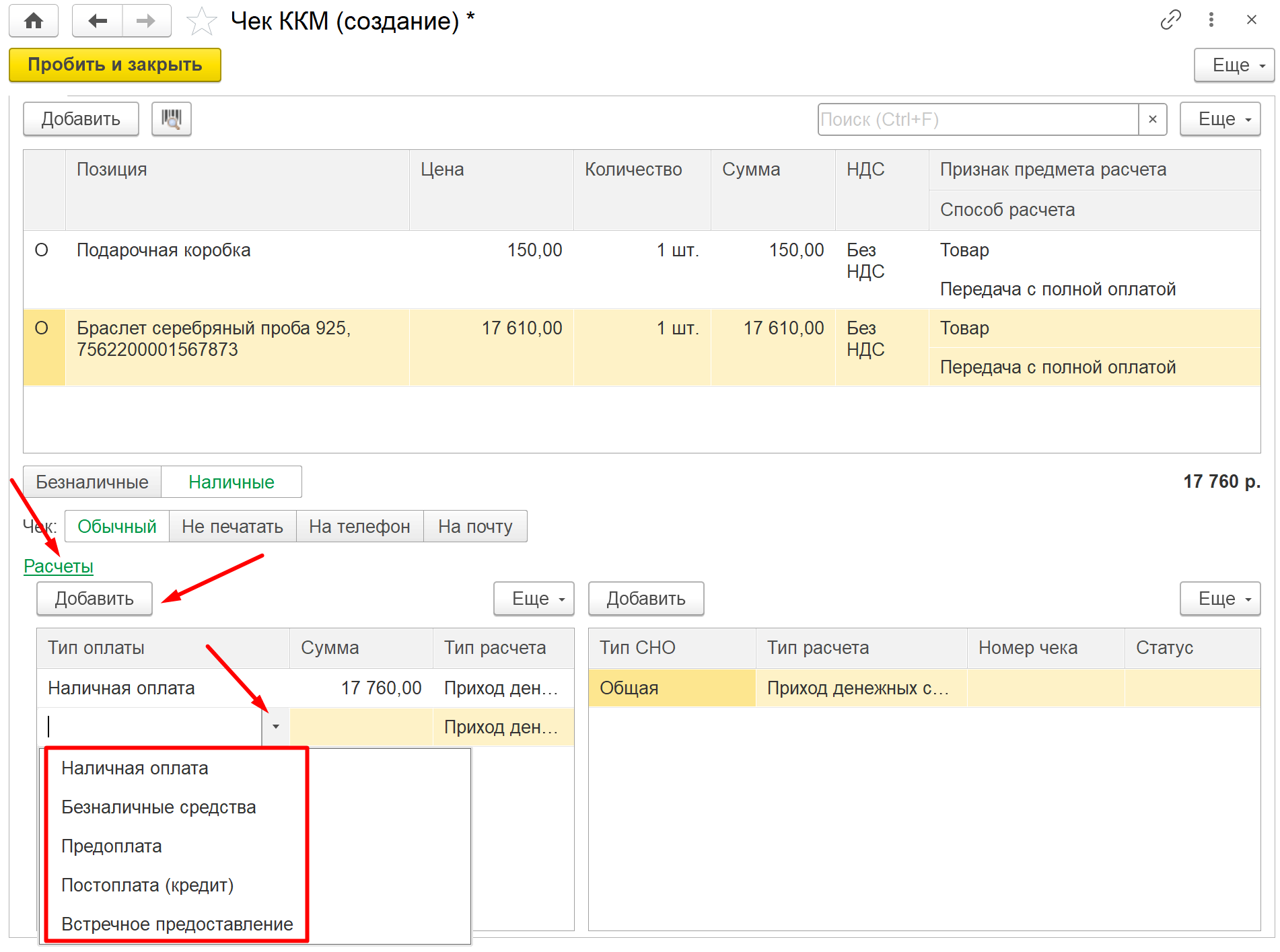
Task: Choose Встречное предоставление from the list
Action: click(x=177, y=924)
